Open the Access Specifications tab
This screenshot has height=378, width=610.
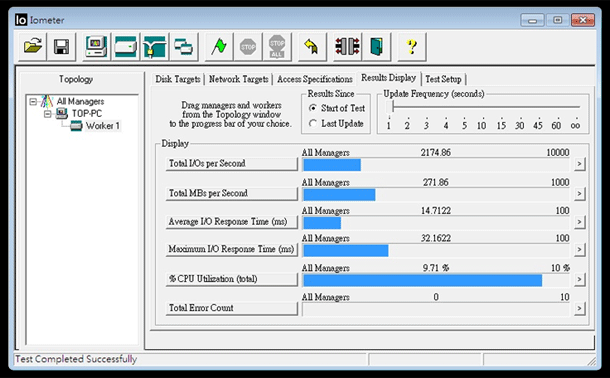click(x=315, y=79)
